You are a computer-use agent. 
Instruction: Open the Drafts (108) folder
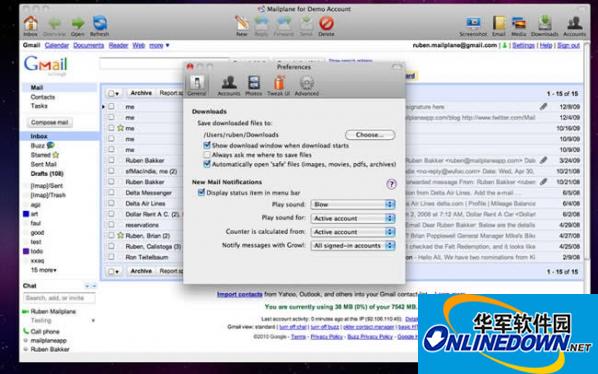click(47, 173)
